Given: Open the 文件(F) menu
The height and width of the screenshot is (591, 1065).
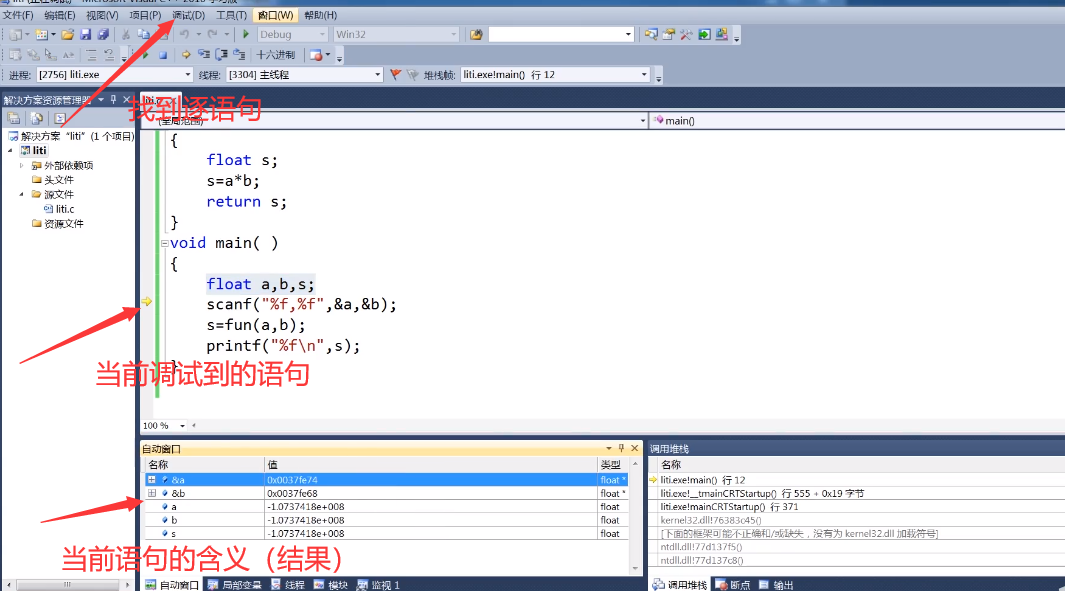Looking at the screenshot, I should click(18, 15).
